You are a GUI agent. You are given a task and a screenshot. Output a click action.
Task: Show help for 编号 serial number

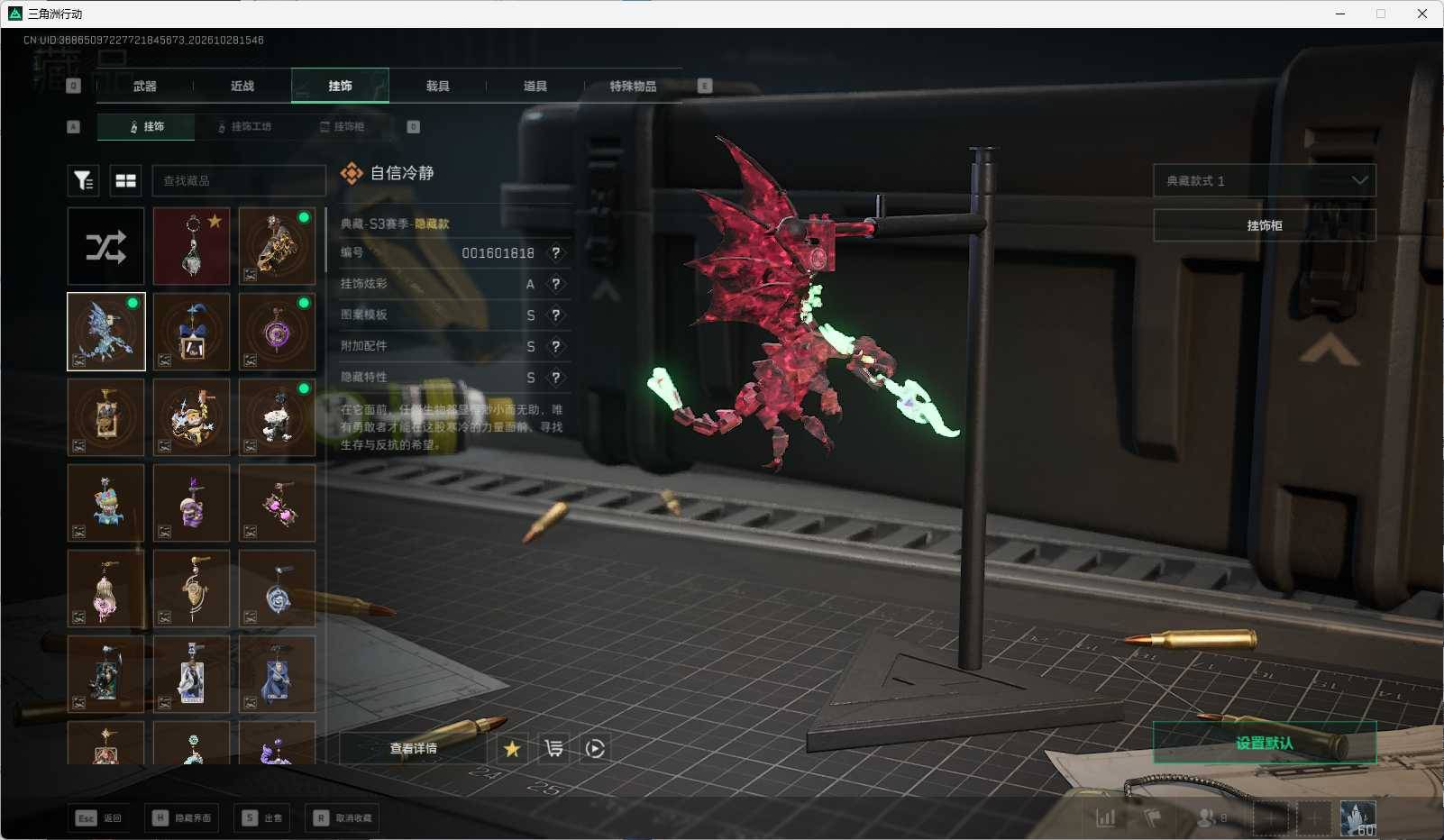556,253
